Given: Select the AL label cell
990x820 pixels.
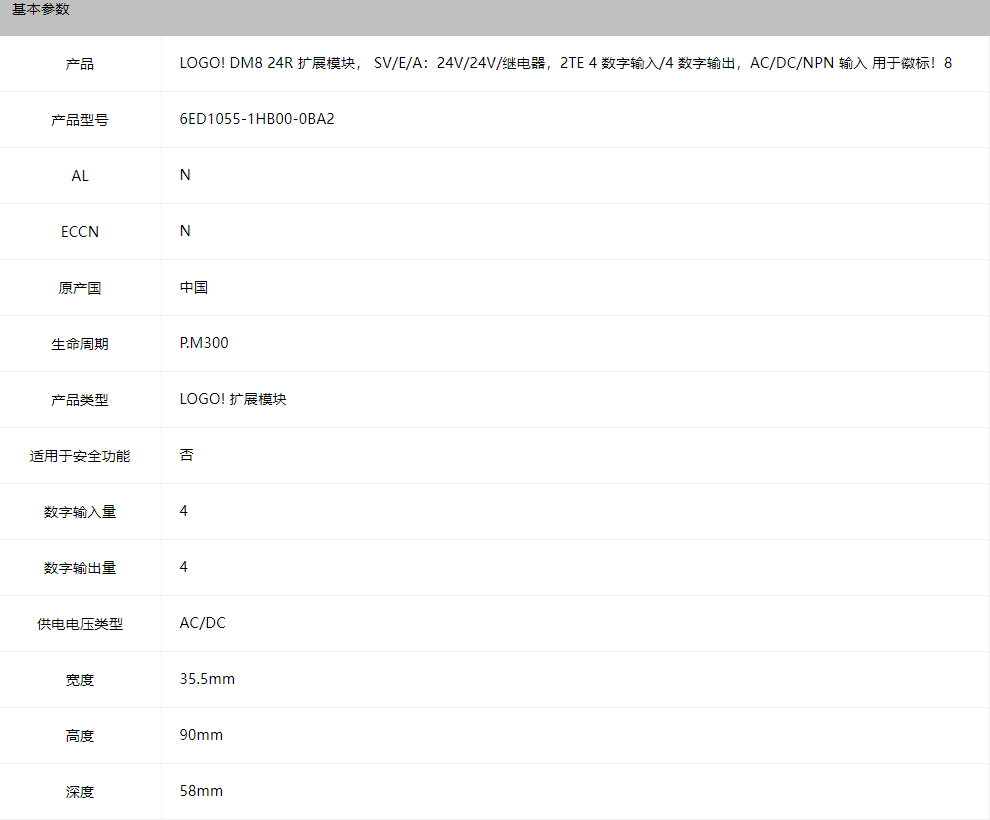Looking at the screenshot, I should coord(80,176).
